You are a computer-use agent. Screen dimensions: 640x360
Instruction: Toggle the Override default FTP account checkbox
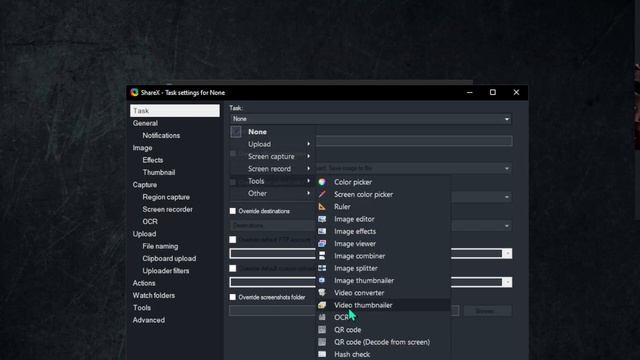pos(233,240)
